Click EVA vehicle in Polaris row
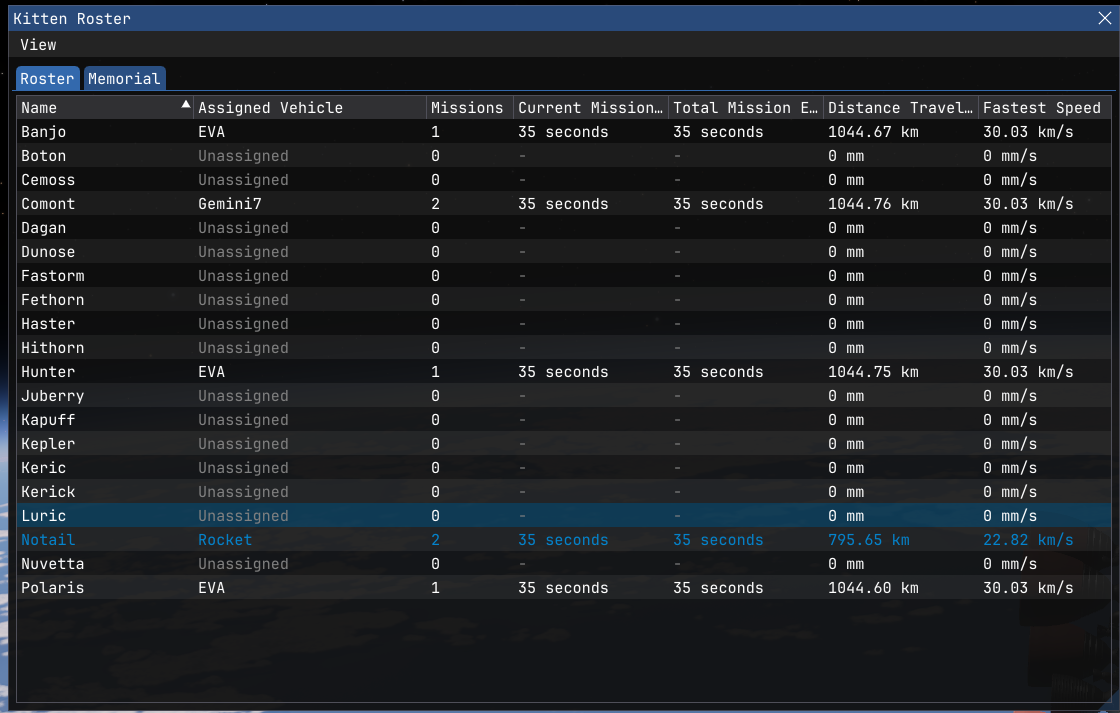 211,588
